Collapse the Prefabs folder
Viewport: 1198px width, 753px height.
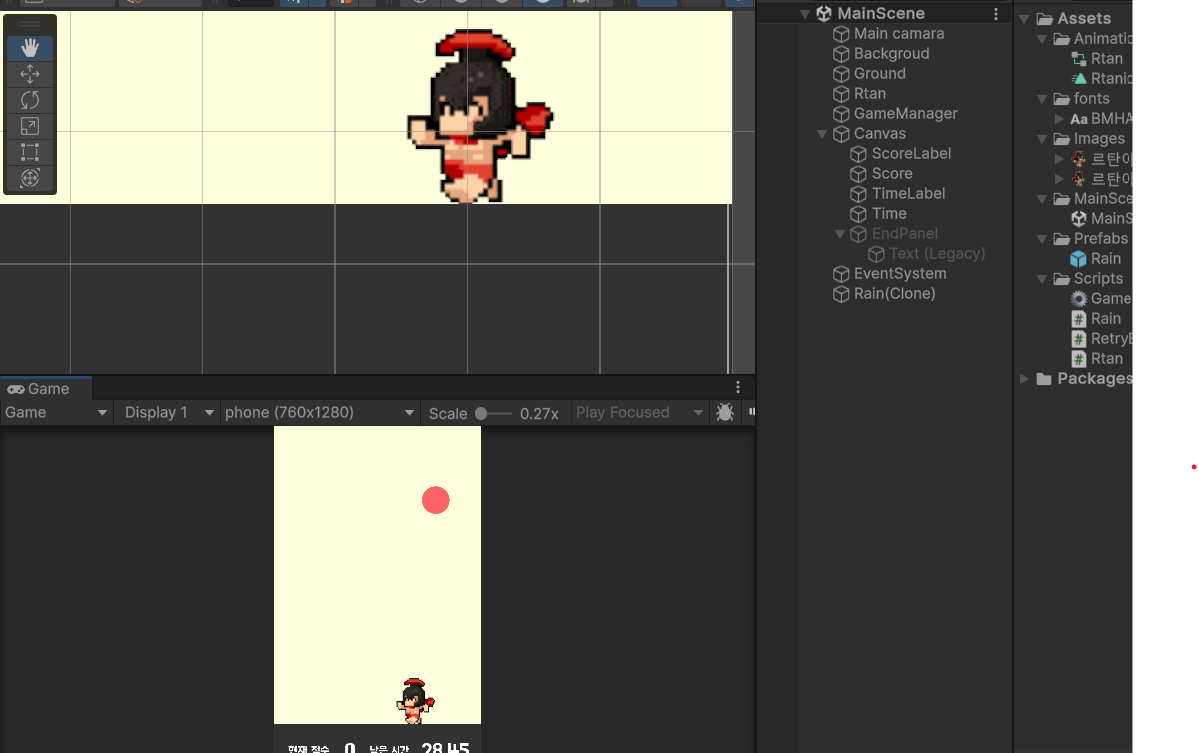(x=1041, y=239)
